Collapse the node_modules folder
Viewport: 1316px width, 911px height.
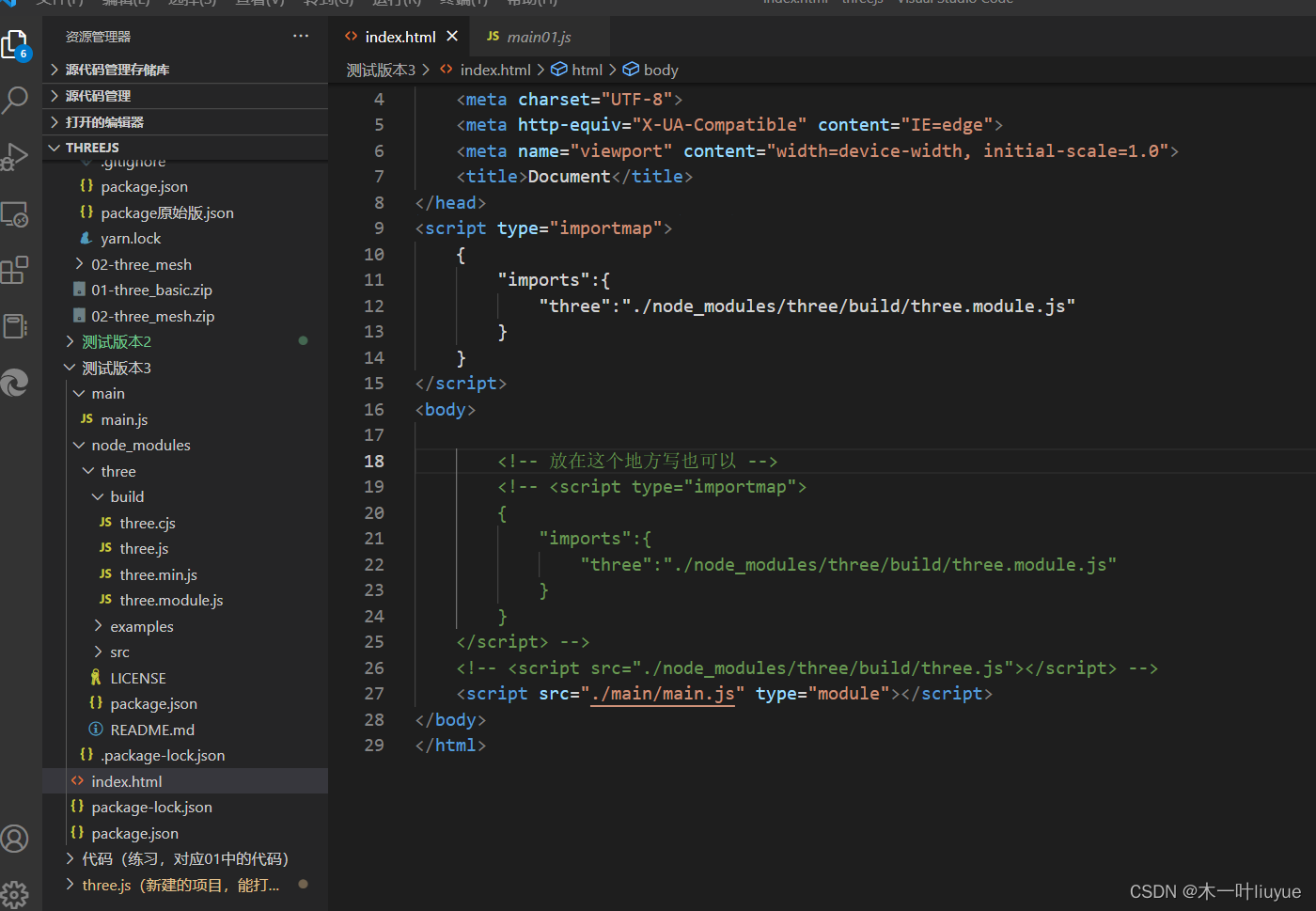coord(185,445)
